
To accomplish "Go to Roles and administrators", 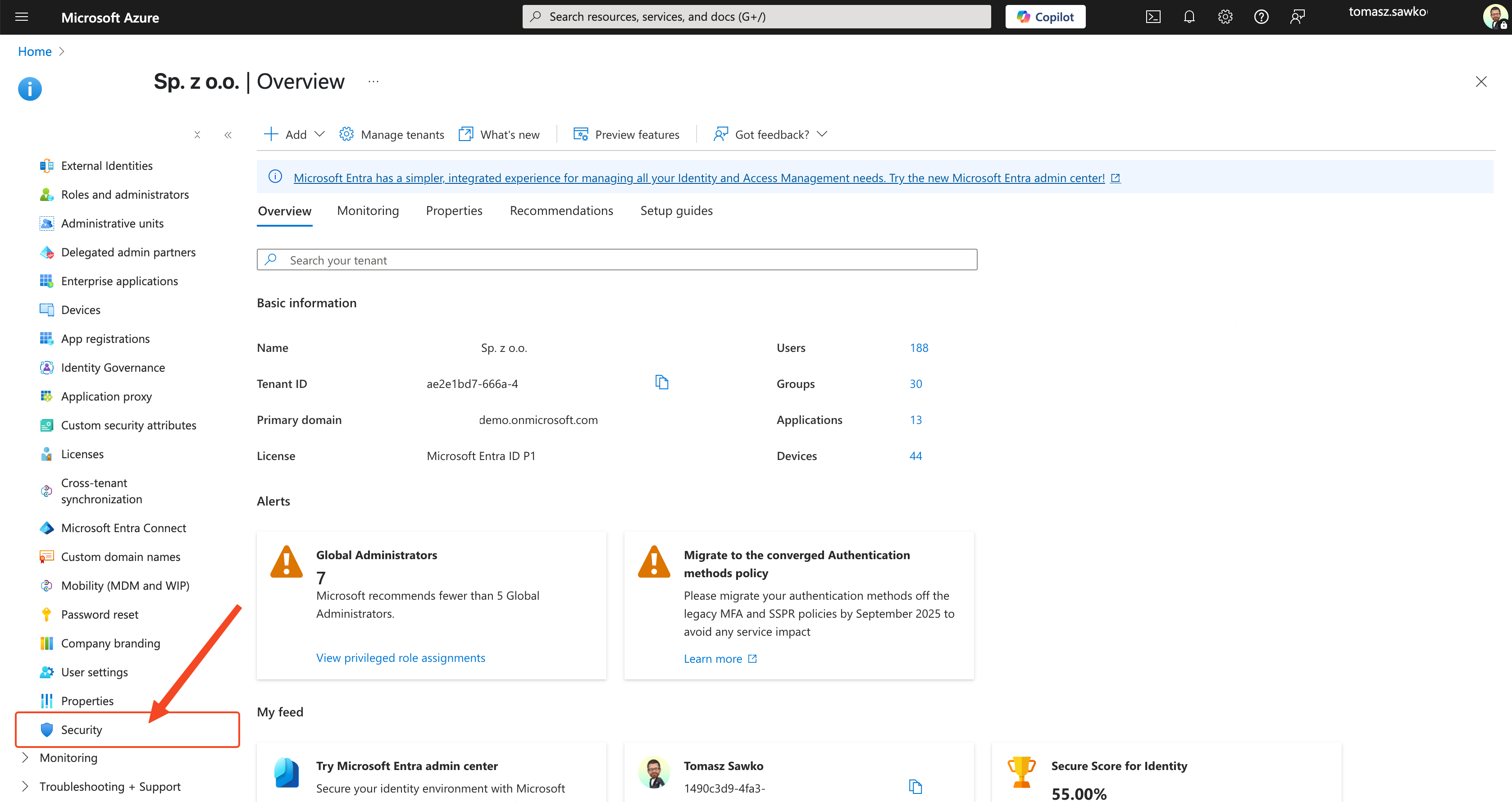I will click(x=124, y=195).
